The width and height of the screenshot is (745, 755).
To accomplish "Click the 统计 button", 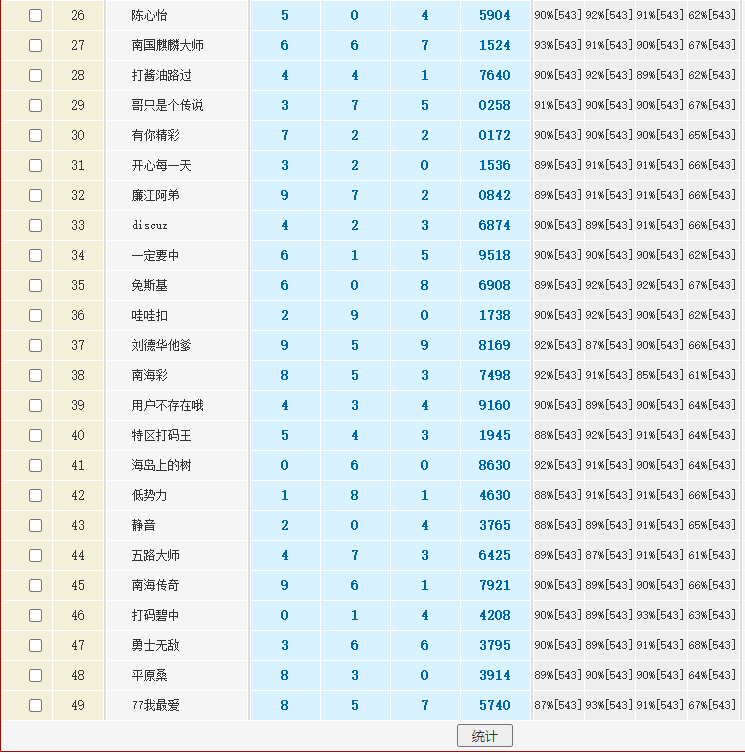I will (x=484, y=736).
